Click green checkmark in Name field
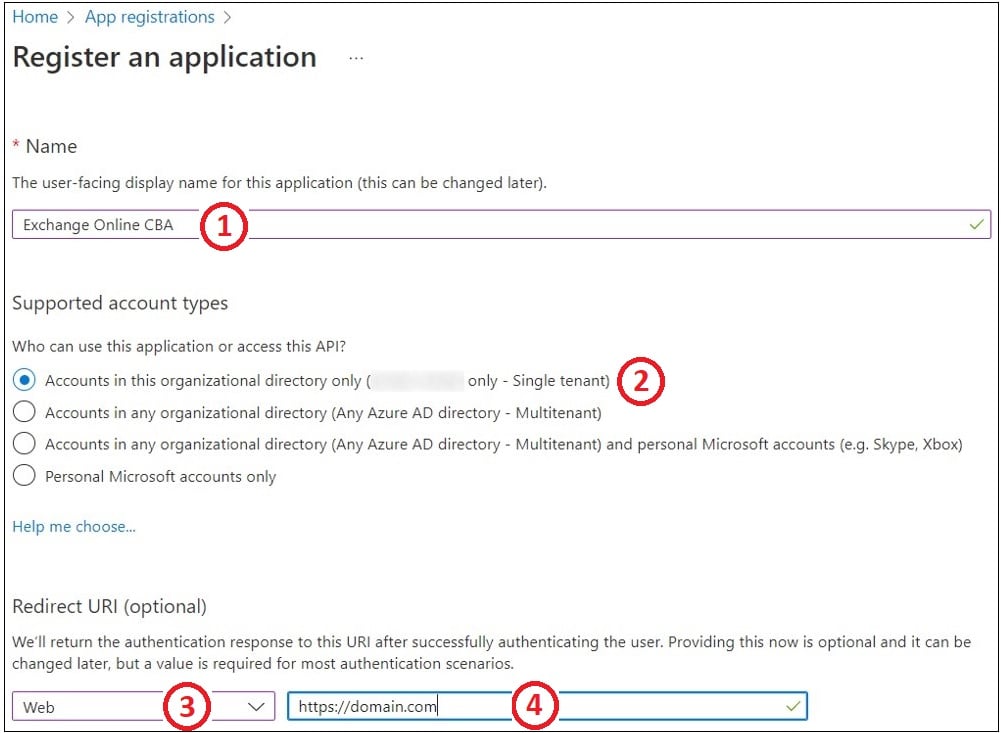This screenshot has width=1001, height=733. (x=976, y=225)
